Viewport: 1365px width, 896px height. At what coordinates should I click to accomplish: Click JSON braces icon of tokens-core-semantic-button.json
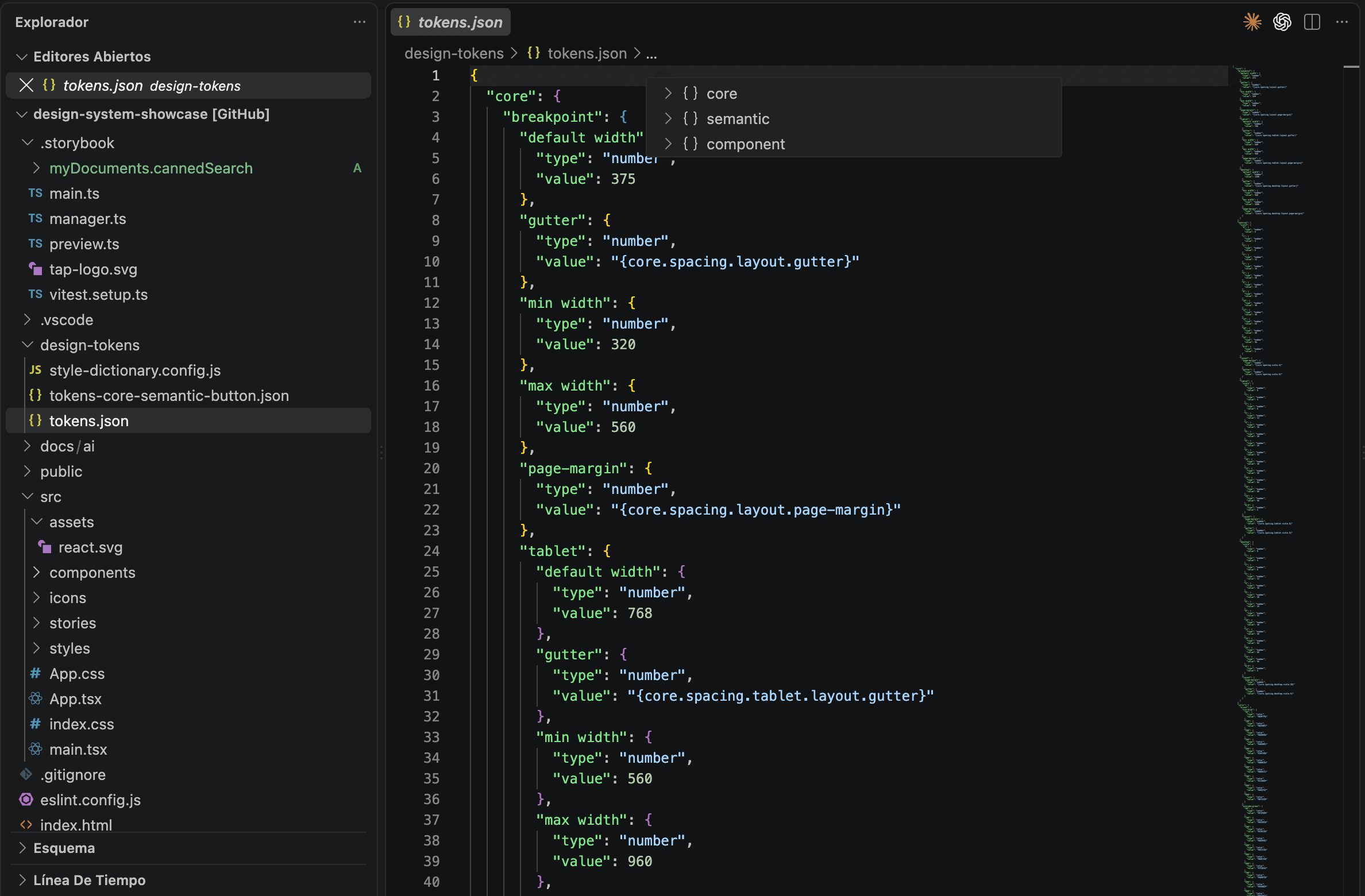(36, 395)
